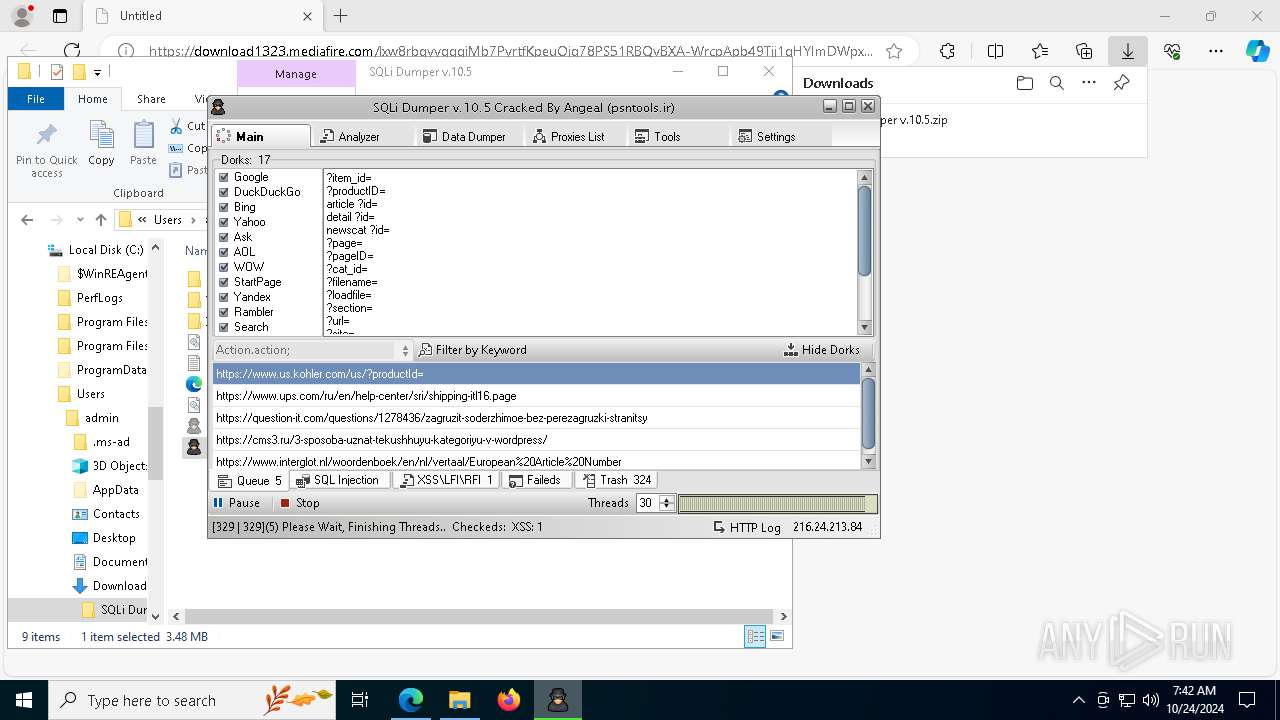
Task: Open the HTTP Log
Action: (748, 527)
